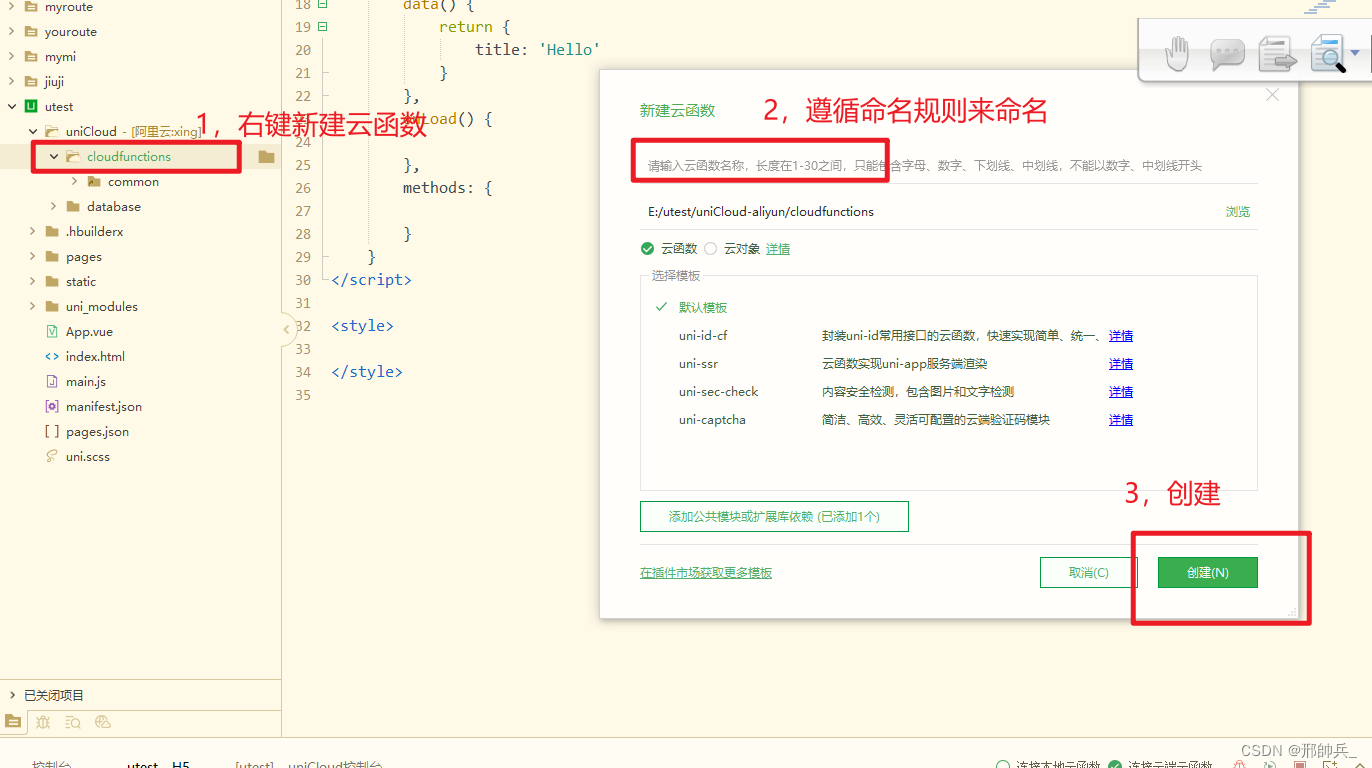Select the 云对象 radio option

click(x=711, y=249)
